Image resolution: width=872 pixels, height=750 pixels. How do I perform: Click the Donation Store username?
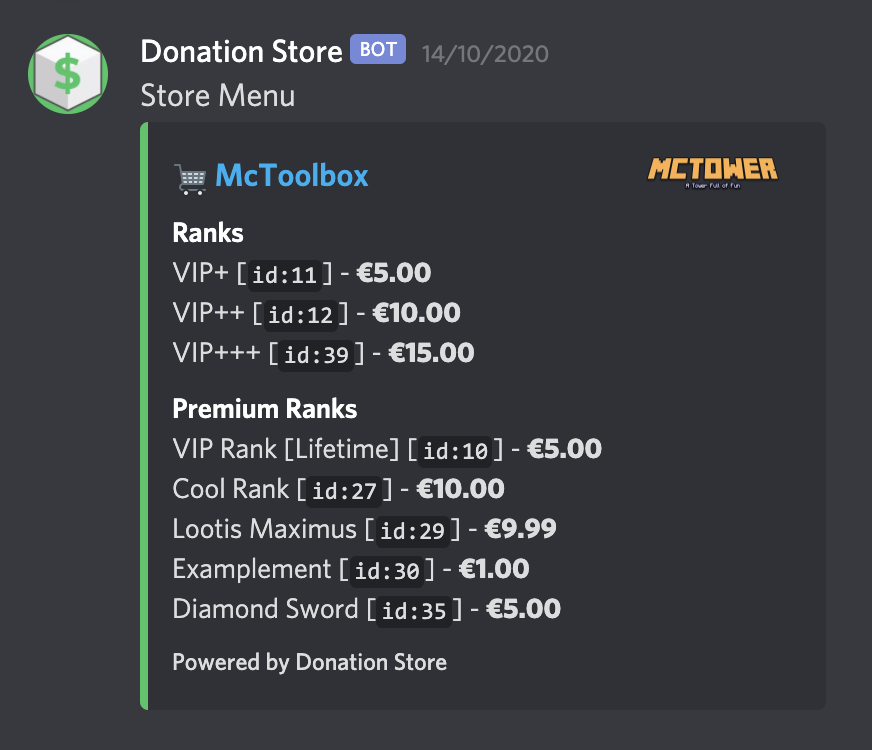point(241,52)
